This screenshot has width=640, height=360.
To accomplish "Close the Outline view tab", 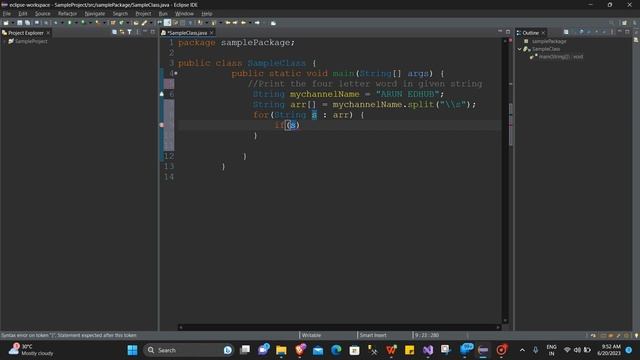I will pos(543,33).
